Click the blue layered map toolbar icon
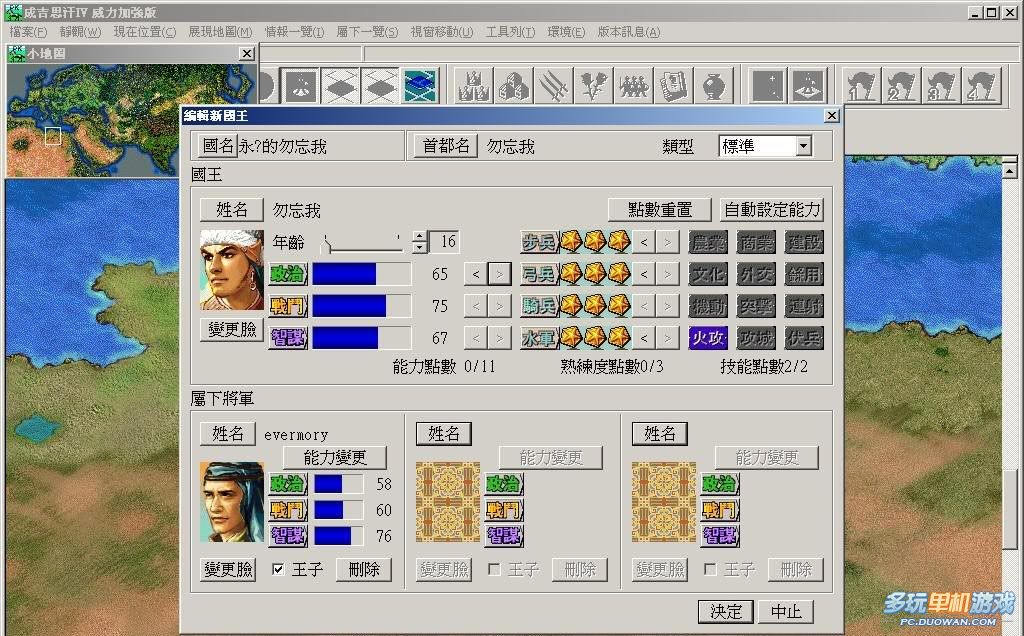The height and width of the screenshot is (636, 1024). tap(419, 86)
